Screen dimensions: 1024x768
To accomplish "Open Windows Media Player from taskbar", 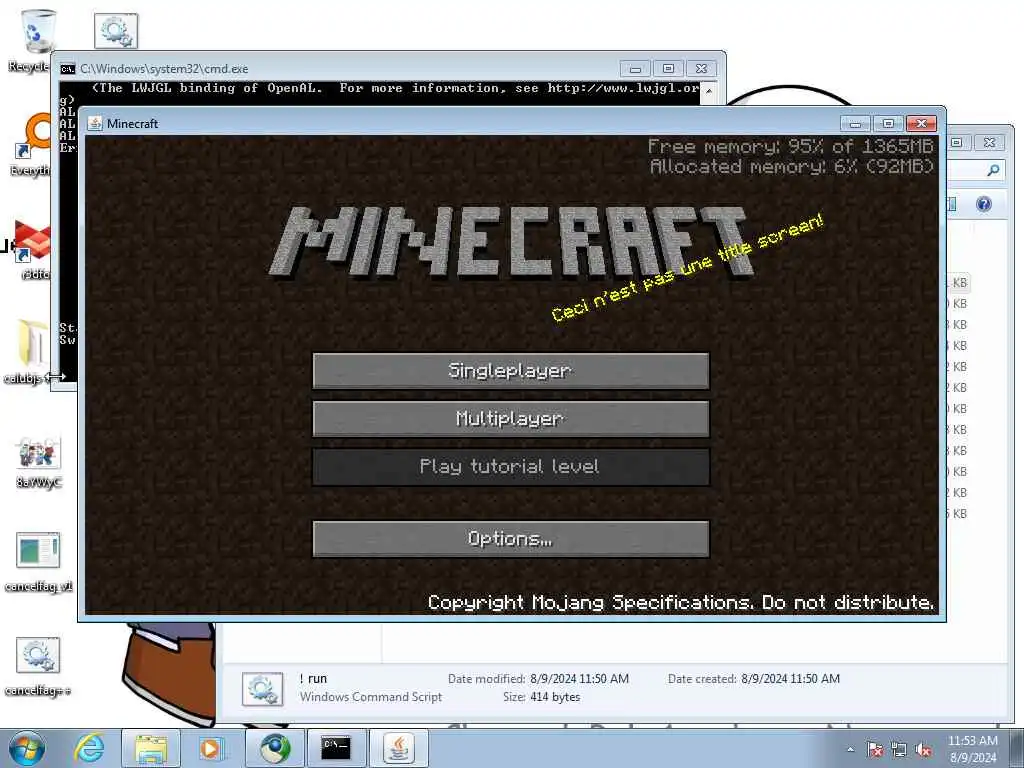I will pos(211,748).
